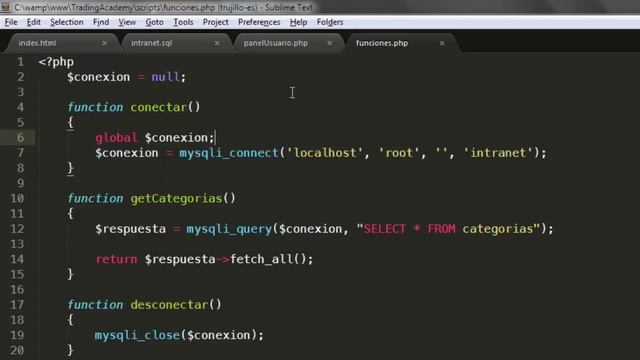640x360 pixels.
Task: Open the Preferences menu
Action: (259, 22)
